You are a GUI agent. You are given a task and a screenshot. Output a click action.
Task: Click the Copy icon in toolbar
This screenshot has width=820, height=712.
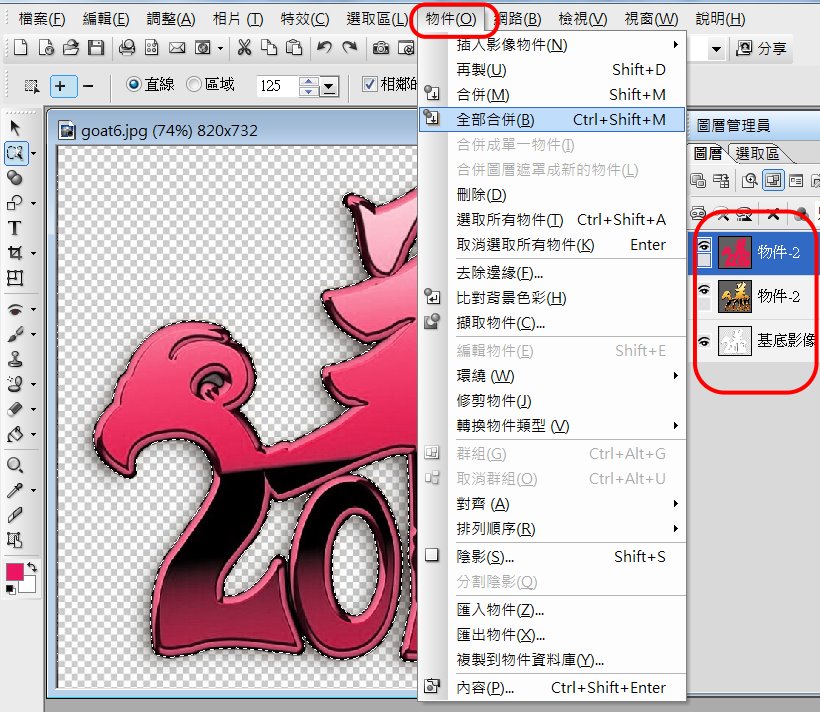coord(269,48)
